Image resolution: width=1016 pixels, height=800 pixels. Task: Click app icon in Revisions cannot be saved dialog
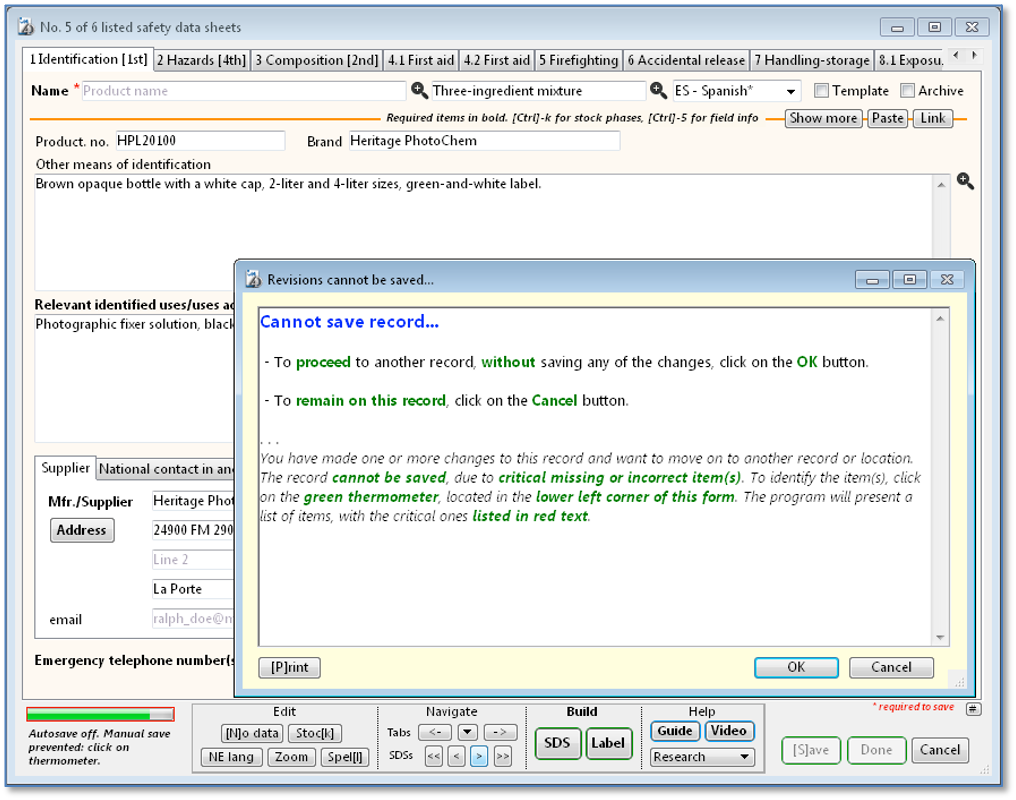pos(253,280)
